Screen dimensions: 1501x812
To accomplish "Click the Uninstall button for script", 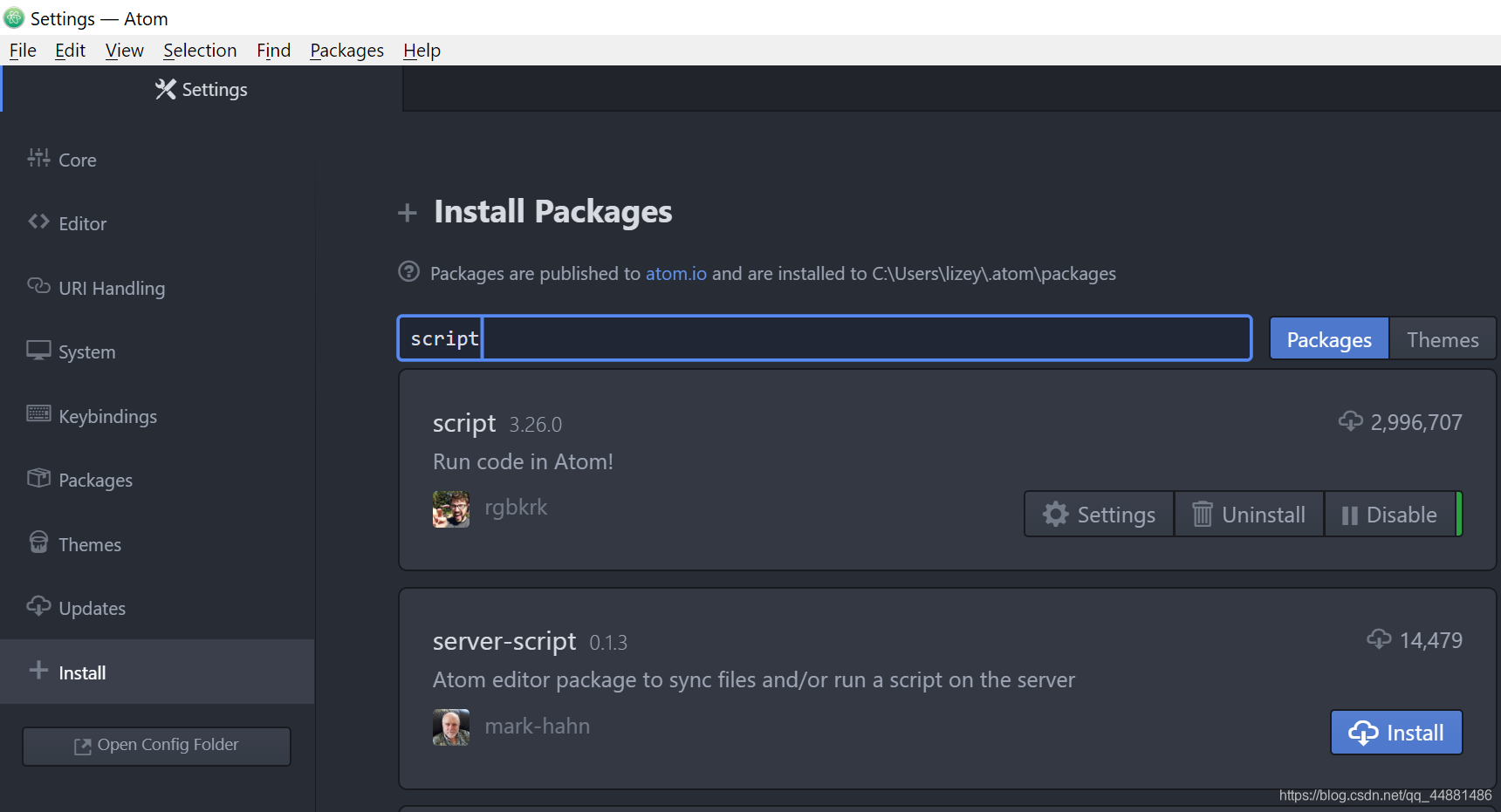I will pyautogui.click(x=1250, y=515).
